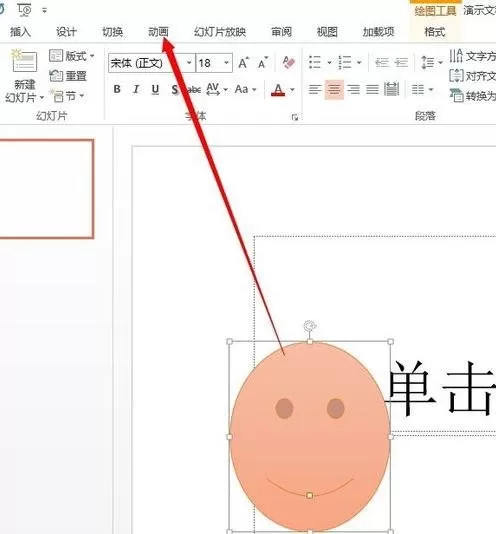Apply distributed alignment
The image size is (496, 534).
click(391, 89)
